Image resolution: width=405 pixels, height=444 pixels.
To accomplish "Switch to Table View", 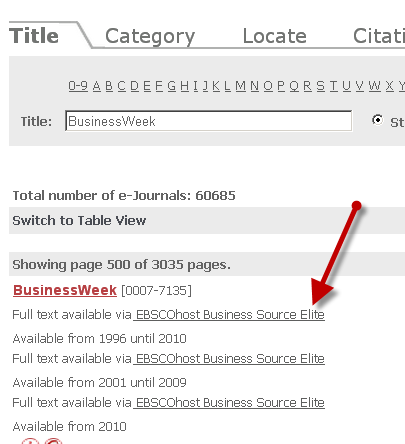I will pyautogui.click(x=79, y=220).
